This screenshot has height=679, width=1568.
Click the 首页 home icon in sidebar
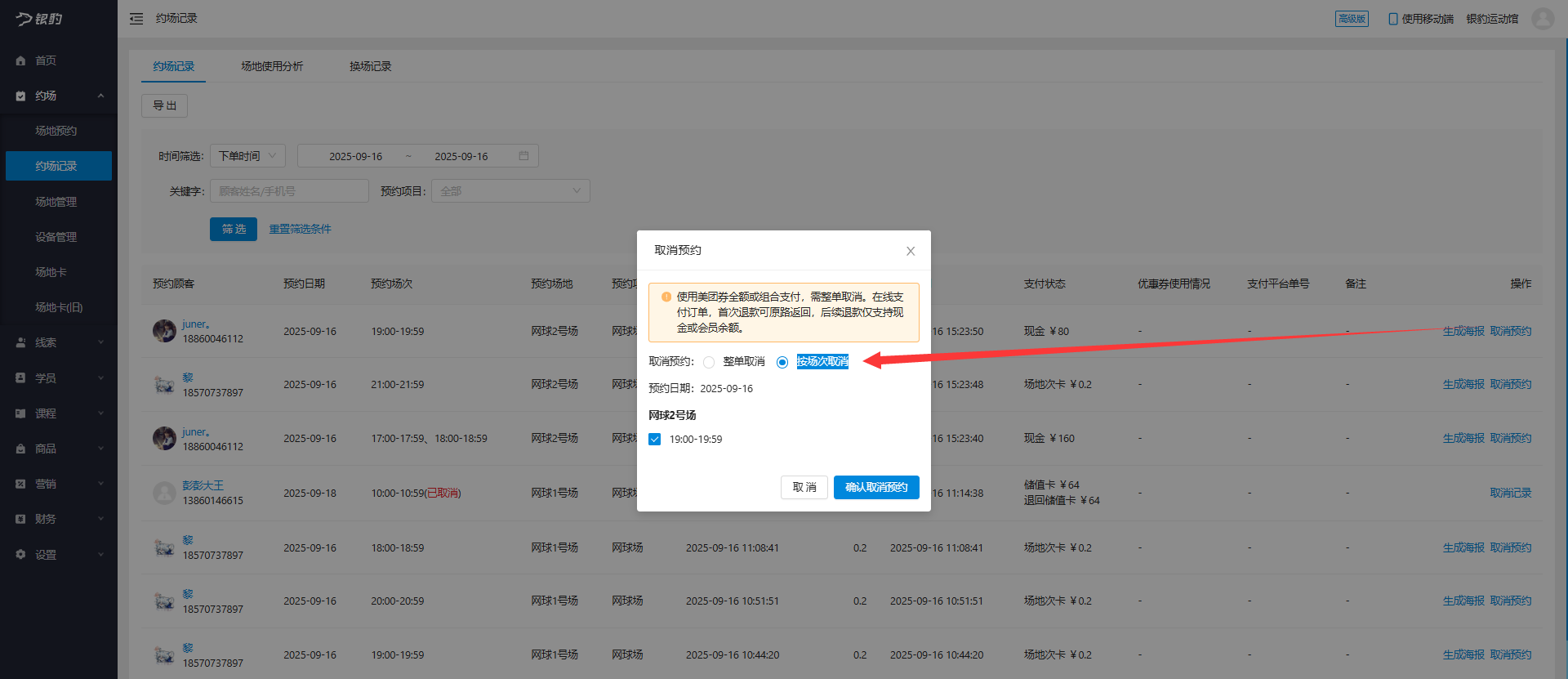(21, 61)
